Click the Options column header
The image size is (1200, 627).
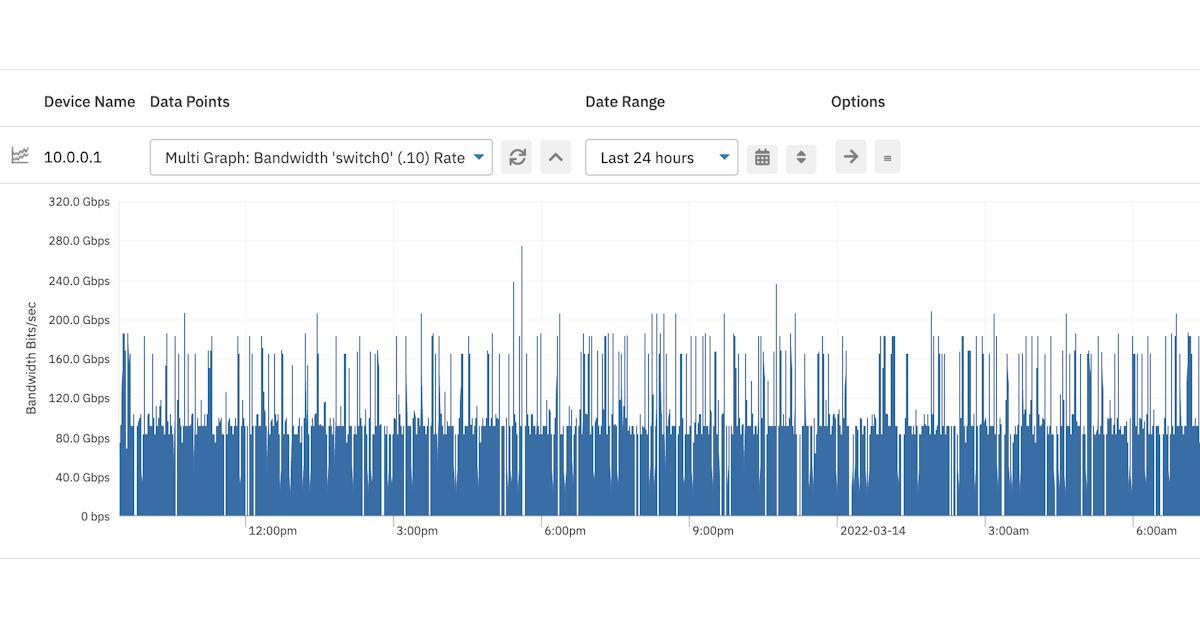click(x=857, y=101)
